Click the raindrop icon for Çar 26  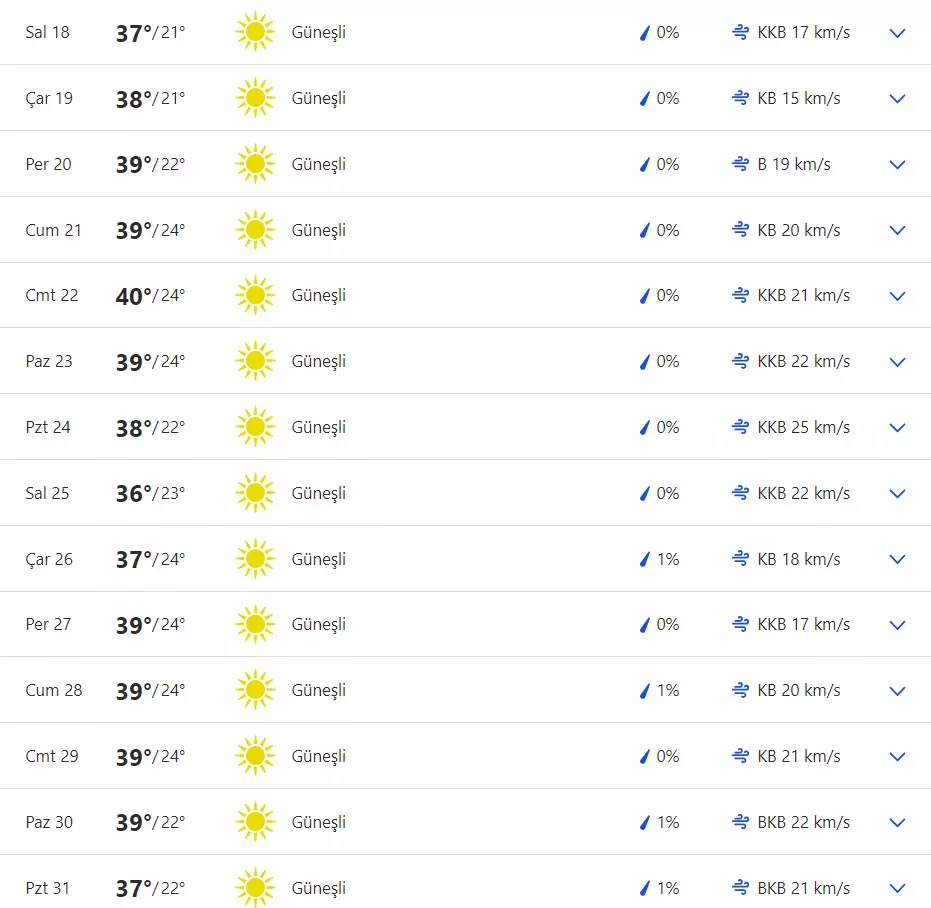point(645,559)
